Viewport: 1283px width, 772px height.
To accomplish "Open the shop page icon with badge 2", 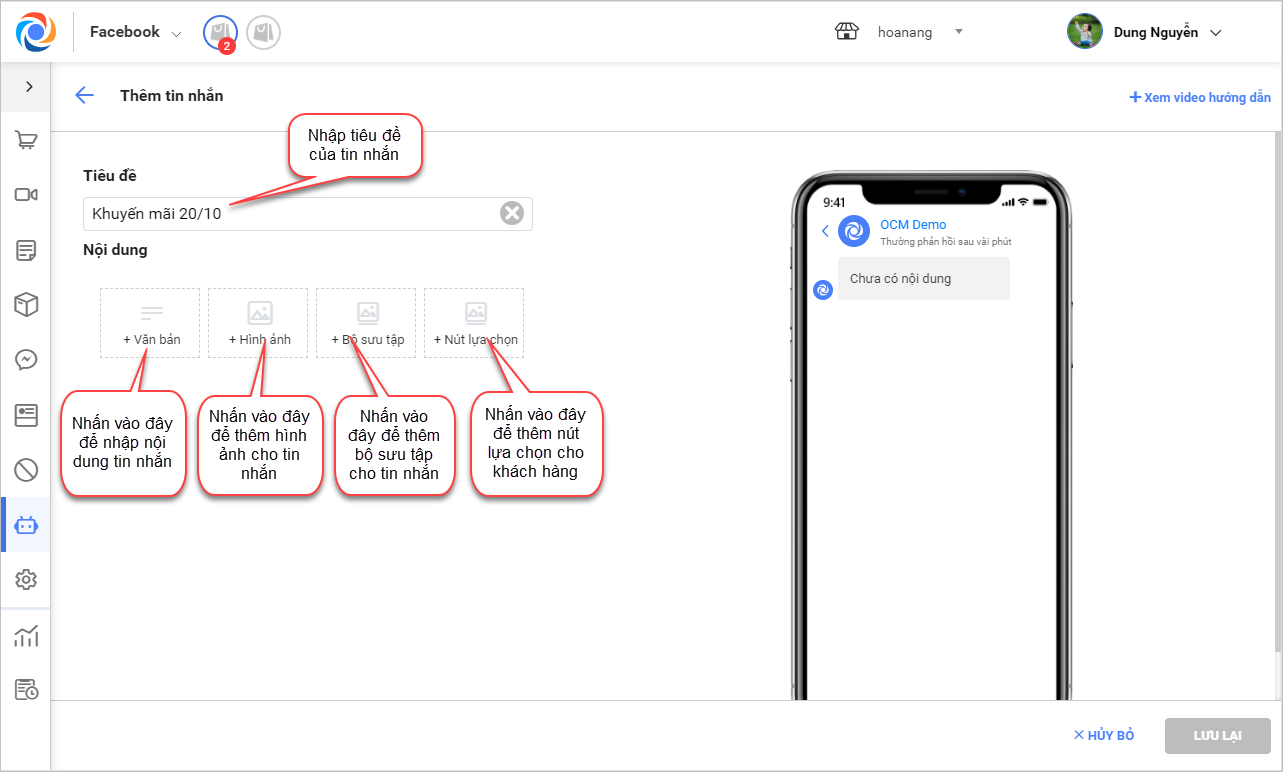I will coord(220,33).
